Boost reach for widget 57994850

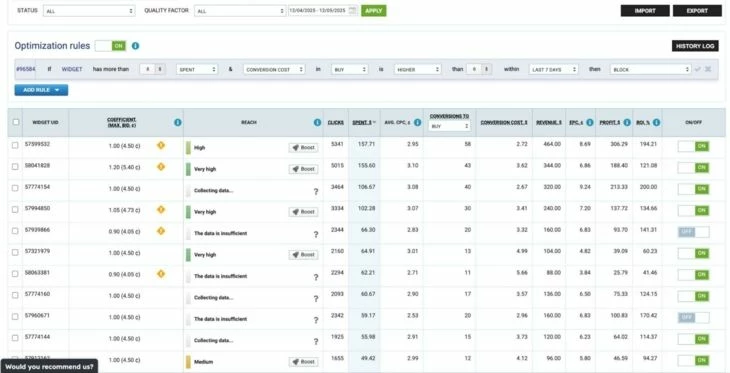(x=304, y=212)
